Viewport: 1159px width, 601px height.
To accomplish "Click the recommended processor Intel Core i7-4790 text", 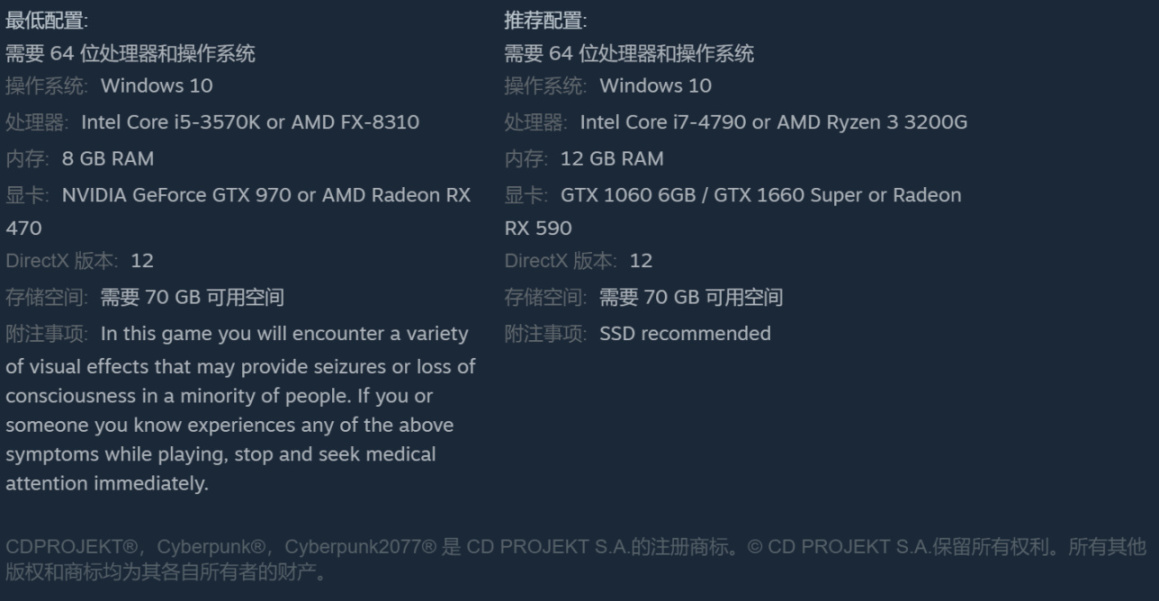I will tap(662, 122).
